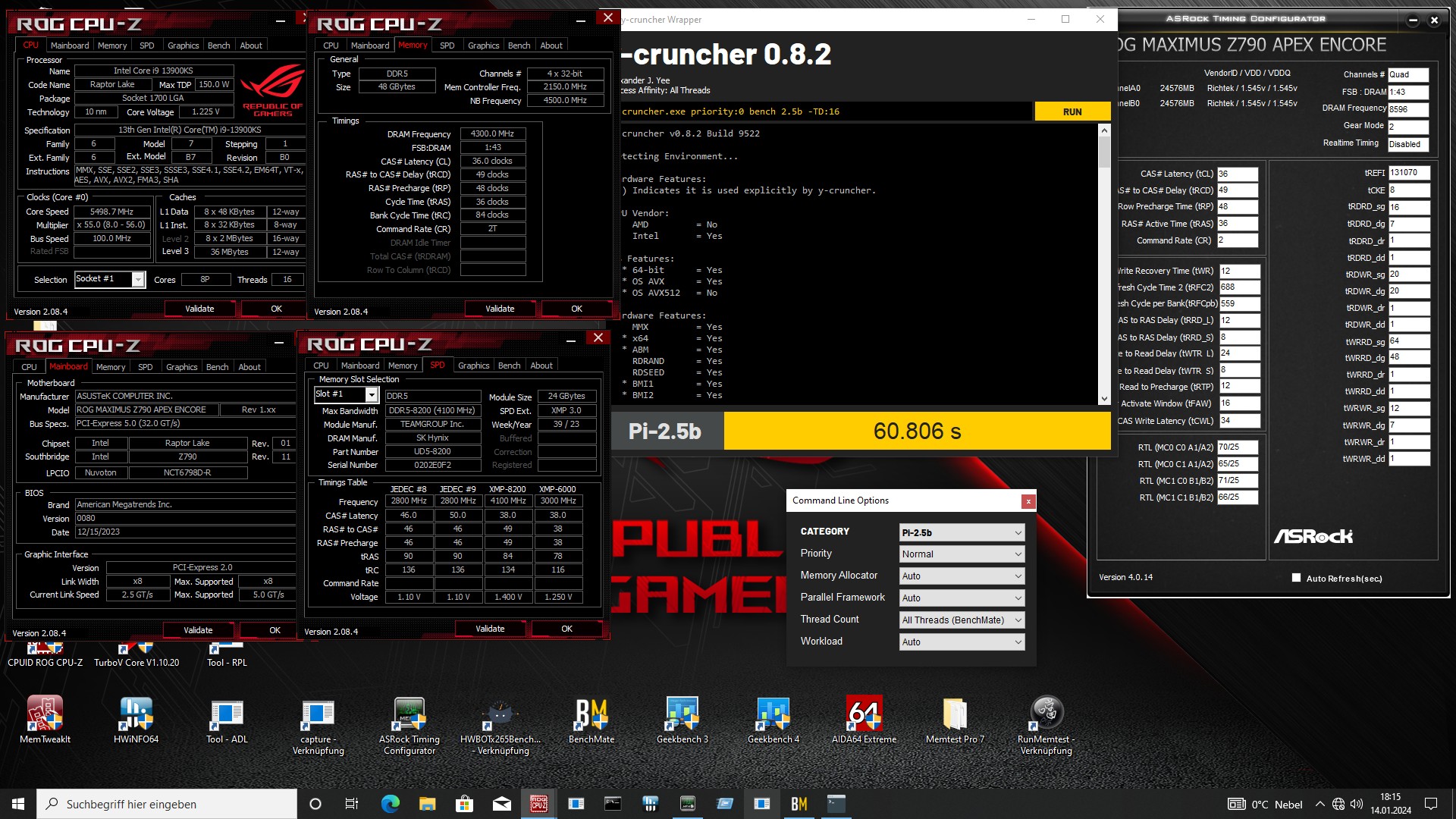Open the Priority Normal dropdown

(962, 554)
